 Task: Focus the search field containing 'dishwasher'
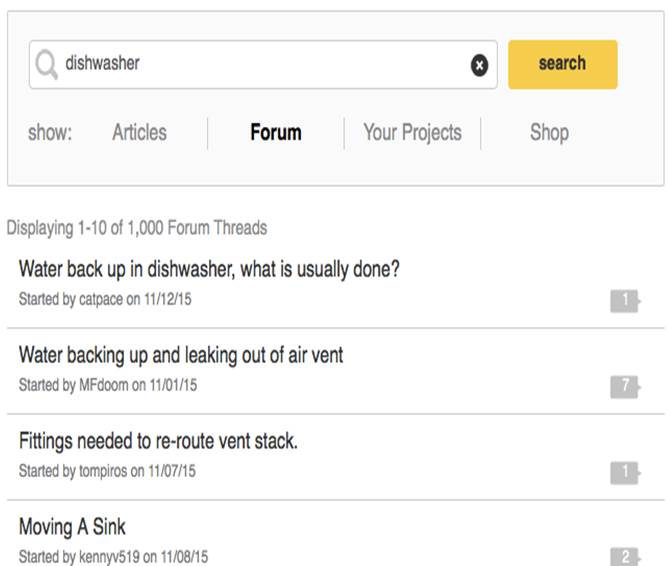260,64
